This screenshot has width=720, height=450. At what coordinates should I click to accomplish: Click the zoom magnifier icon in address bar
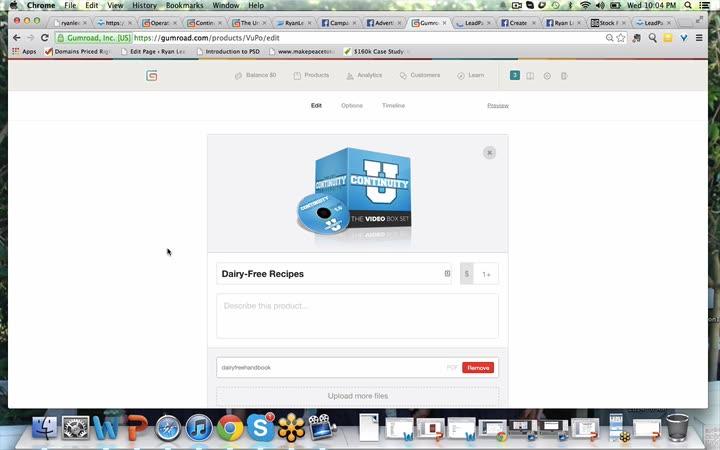tap(609, 38)
